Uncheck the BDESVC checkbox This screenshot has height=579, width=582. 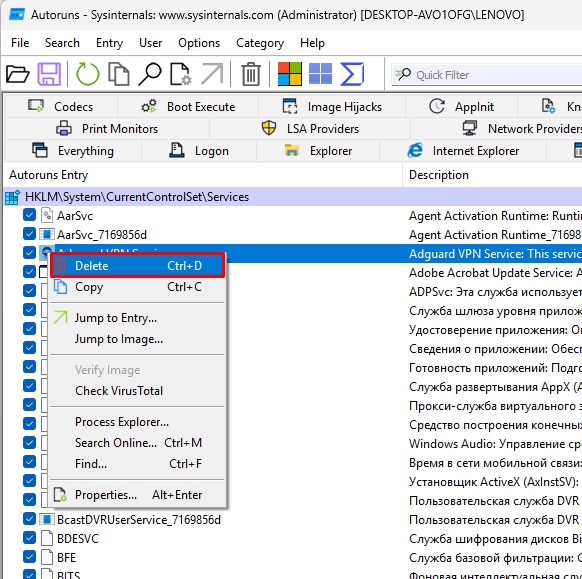click(29, 537)
